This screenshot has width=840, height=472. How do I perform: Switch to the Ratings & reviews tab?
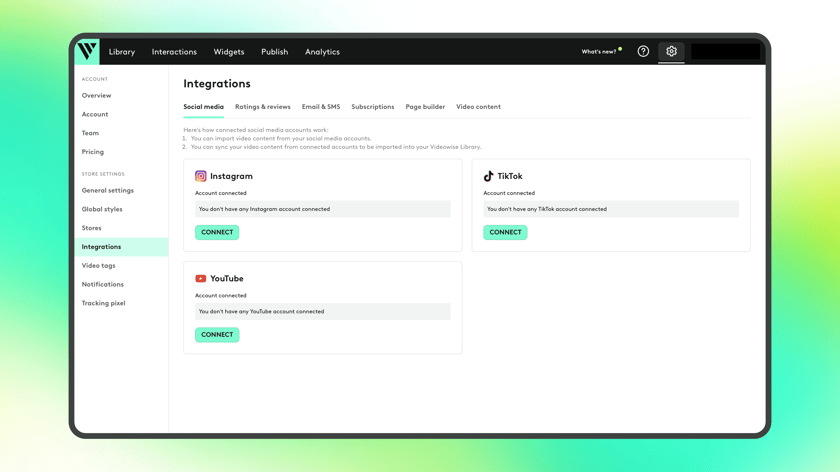coord(262,107)
